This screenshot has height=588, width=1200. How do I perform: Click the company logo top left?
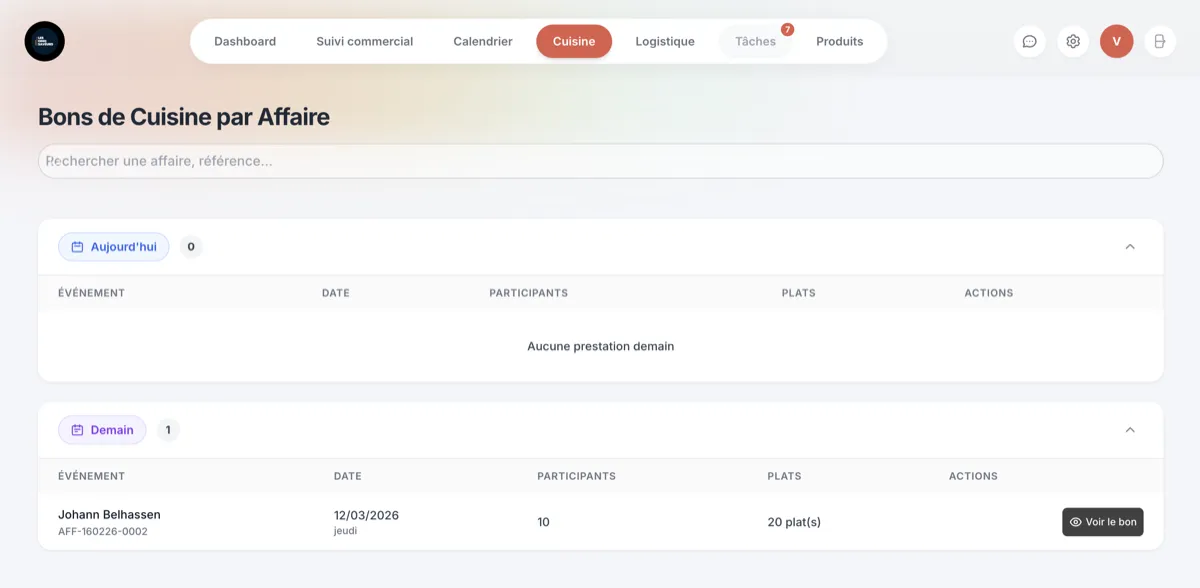(44, 41)
